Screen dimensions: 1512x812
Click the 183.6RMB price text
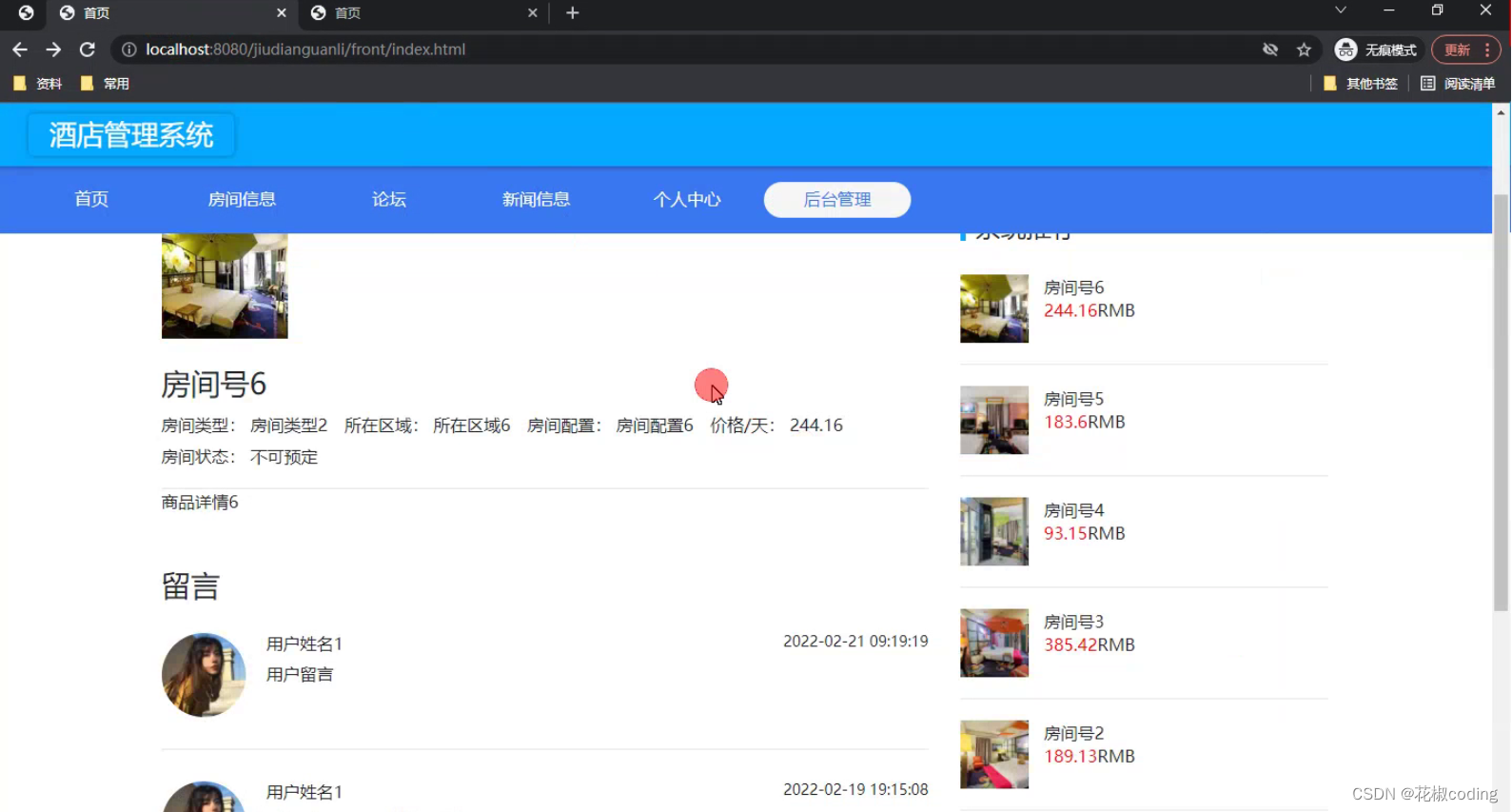point(1084,422)
